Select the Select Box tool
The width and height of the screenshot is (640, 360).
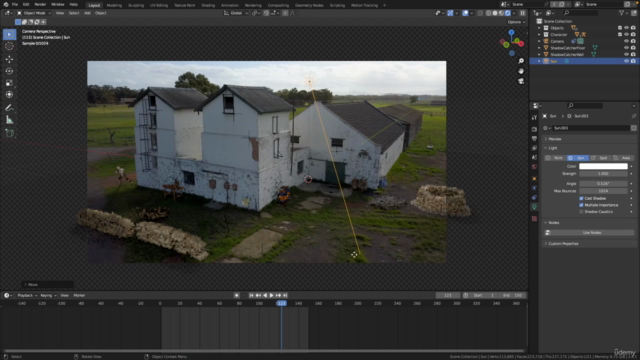click(9, 34)
